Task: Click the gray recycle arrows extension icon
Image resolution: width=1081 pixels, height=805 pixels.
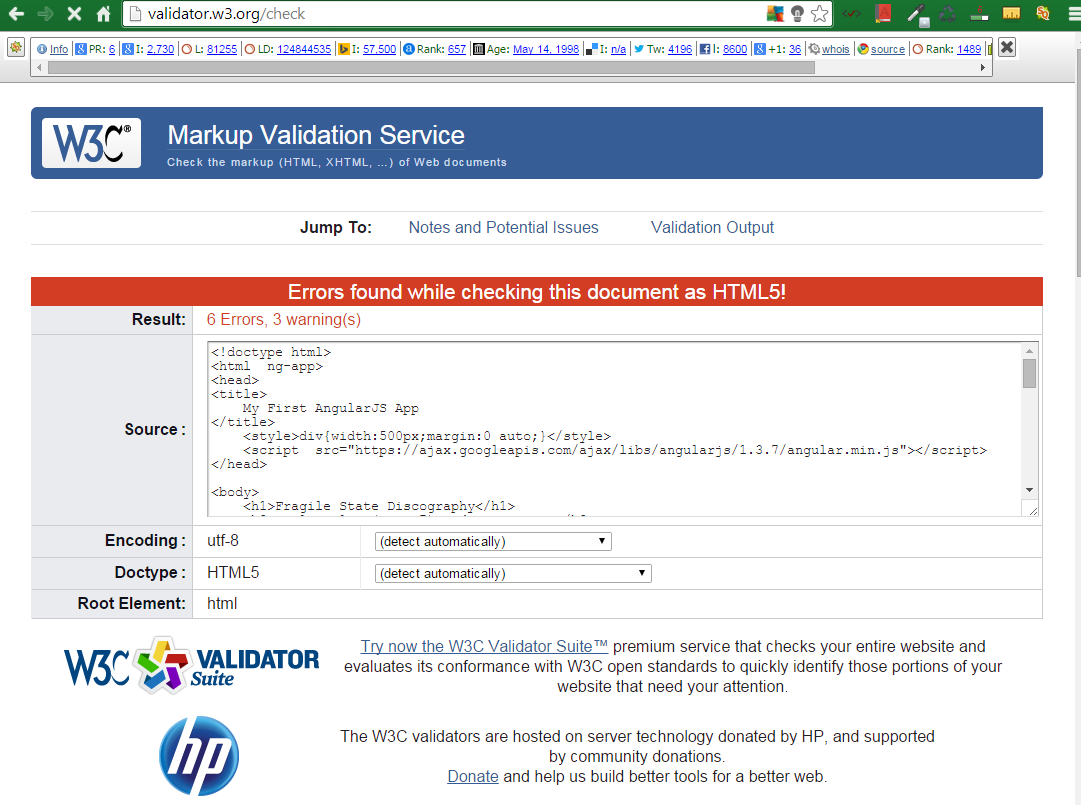Action: click(947, 14)
